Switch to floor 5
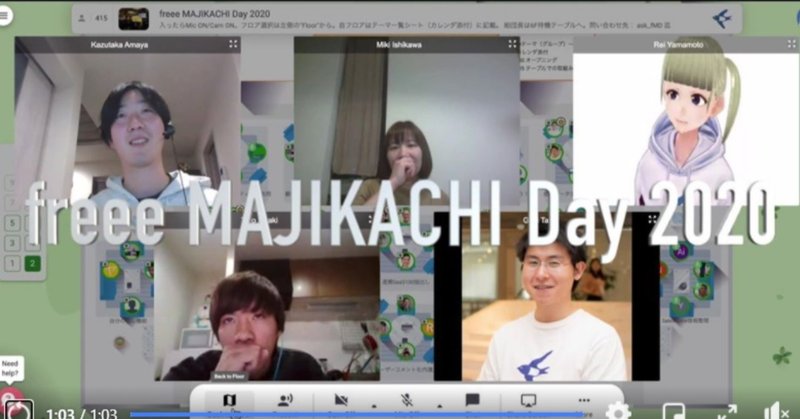 coord(12,223)
